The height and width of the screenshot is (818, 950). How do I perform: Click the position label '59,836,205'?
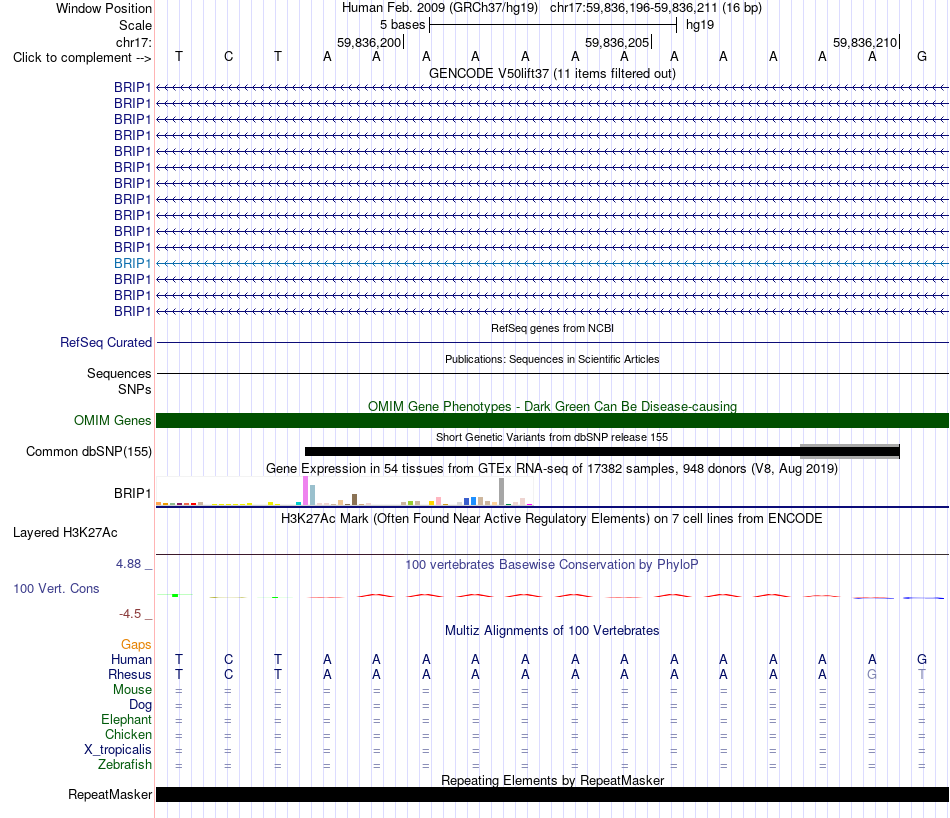pos(617,42)
